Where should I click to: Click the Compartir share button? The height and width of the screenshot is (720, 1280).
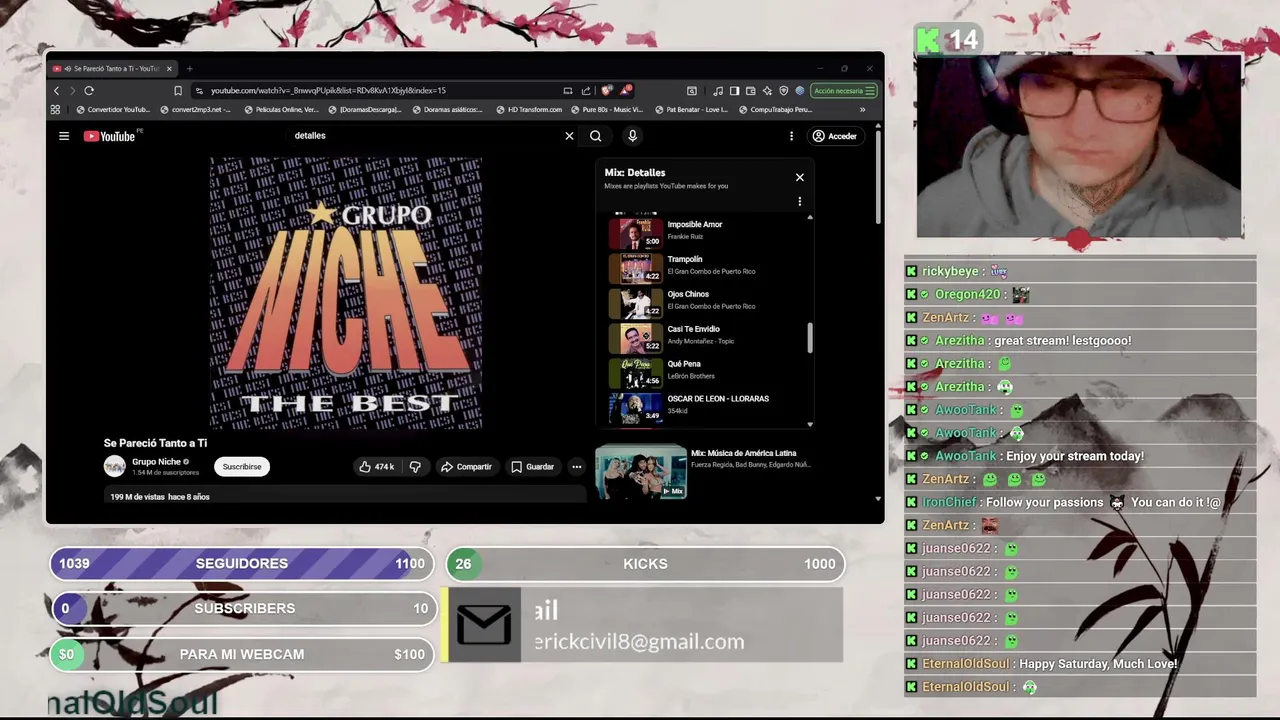pyautogui.click(x=466, y=467)
